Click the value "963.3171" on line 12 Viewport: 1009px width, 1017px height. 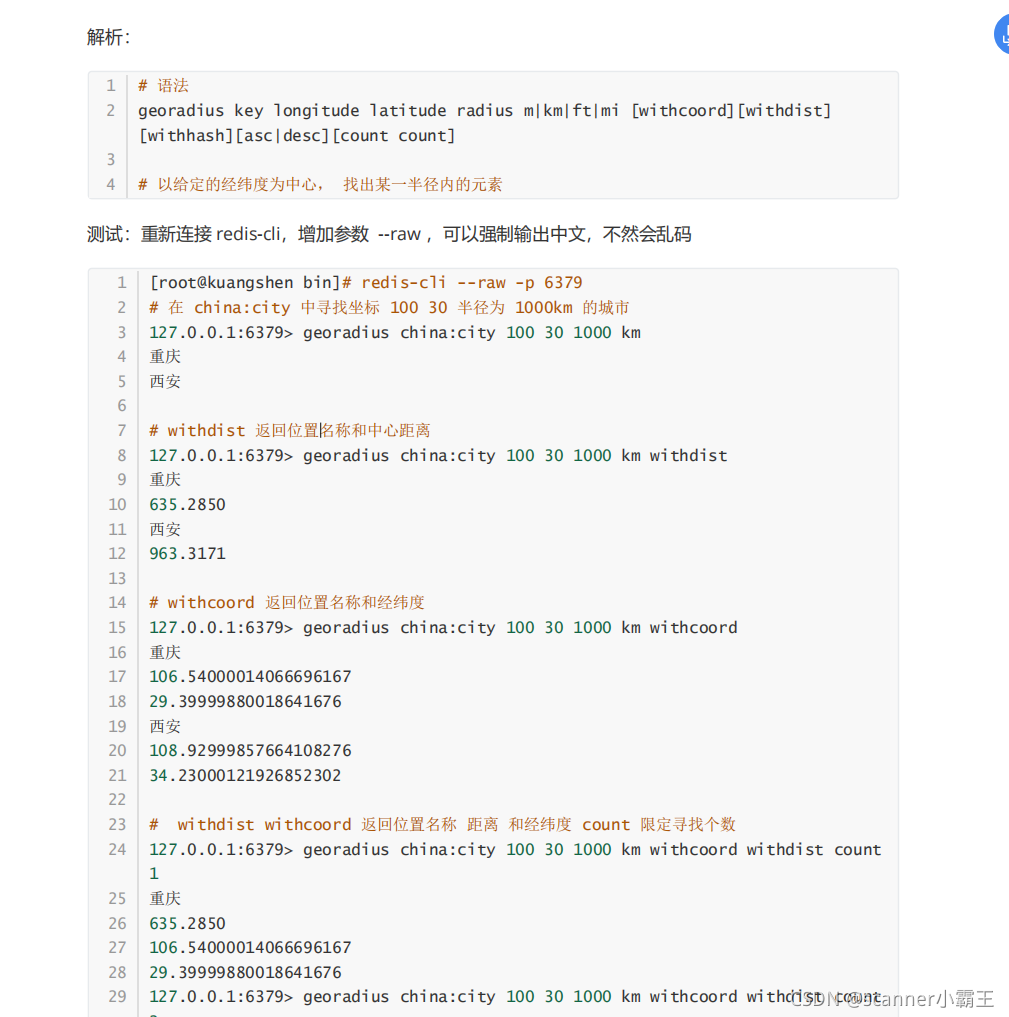tap(187, 554)
